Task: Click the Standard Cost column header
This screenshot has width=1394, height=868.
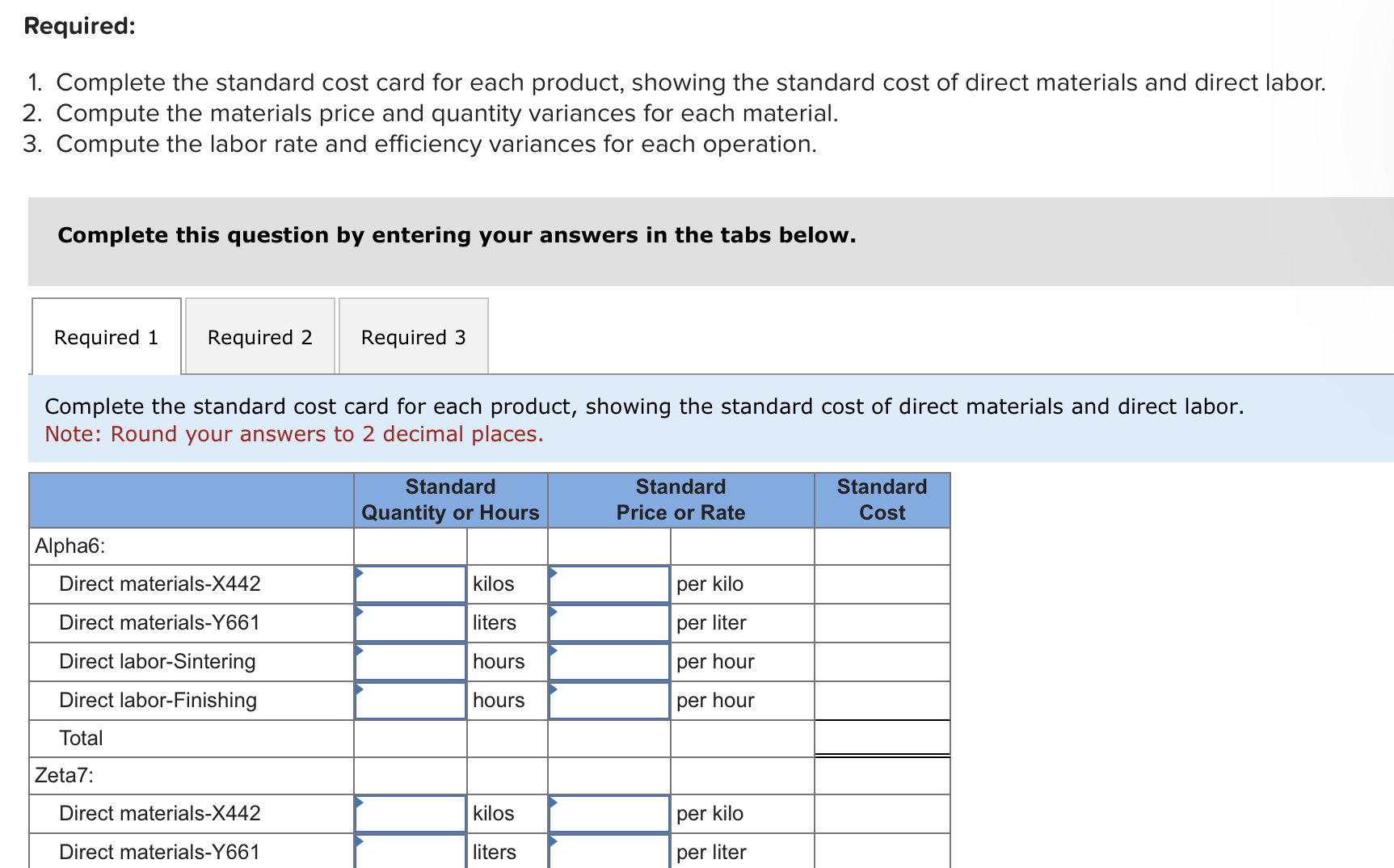Action: pyautogui.click(x=882, y=499)
